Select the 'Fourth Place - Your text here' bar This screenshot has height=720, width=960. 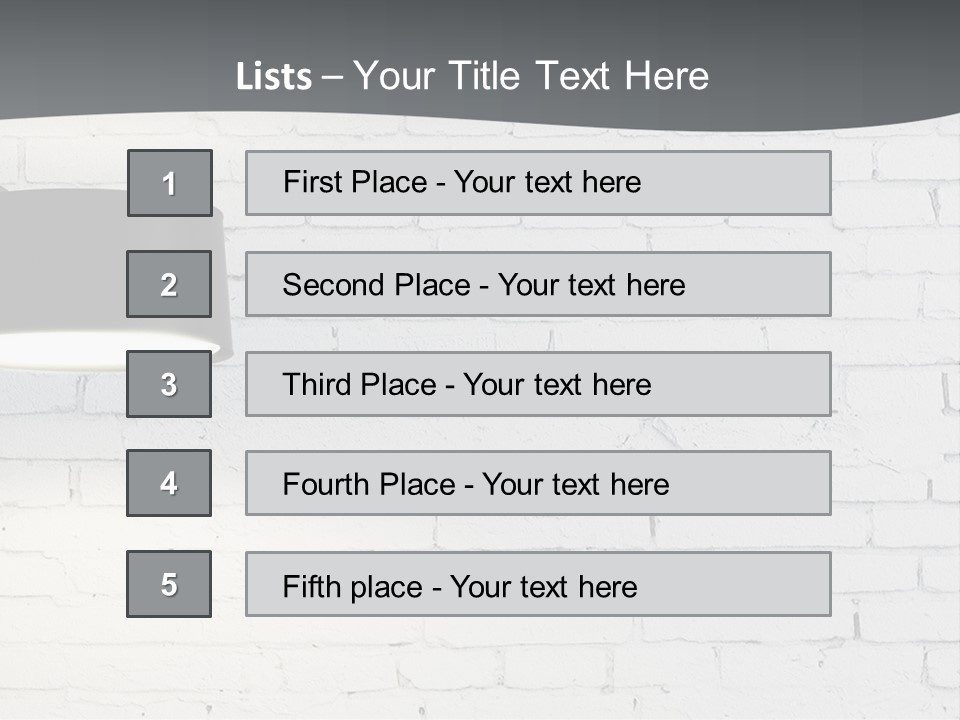click(x=538, y=483)
